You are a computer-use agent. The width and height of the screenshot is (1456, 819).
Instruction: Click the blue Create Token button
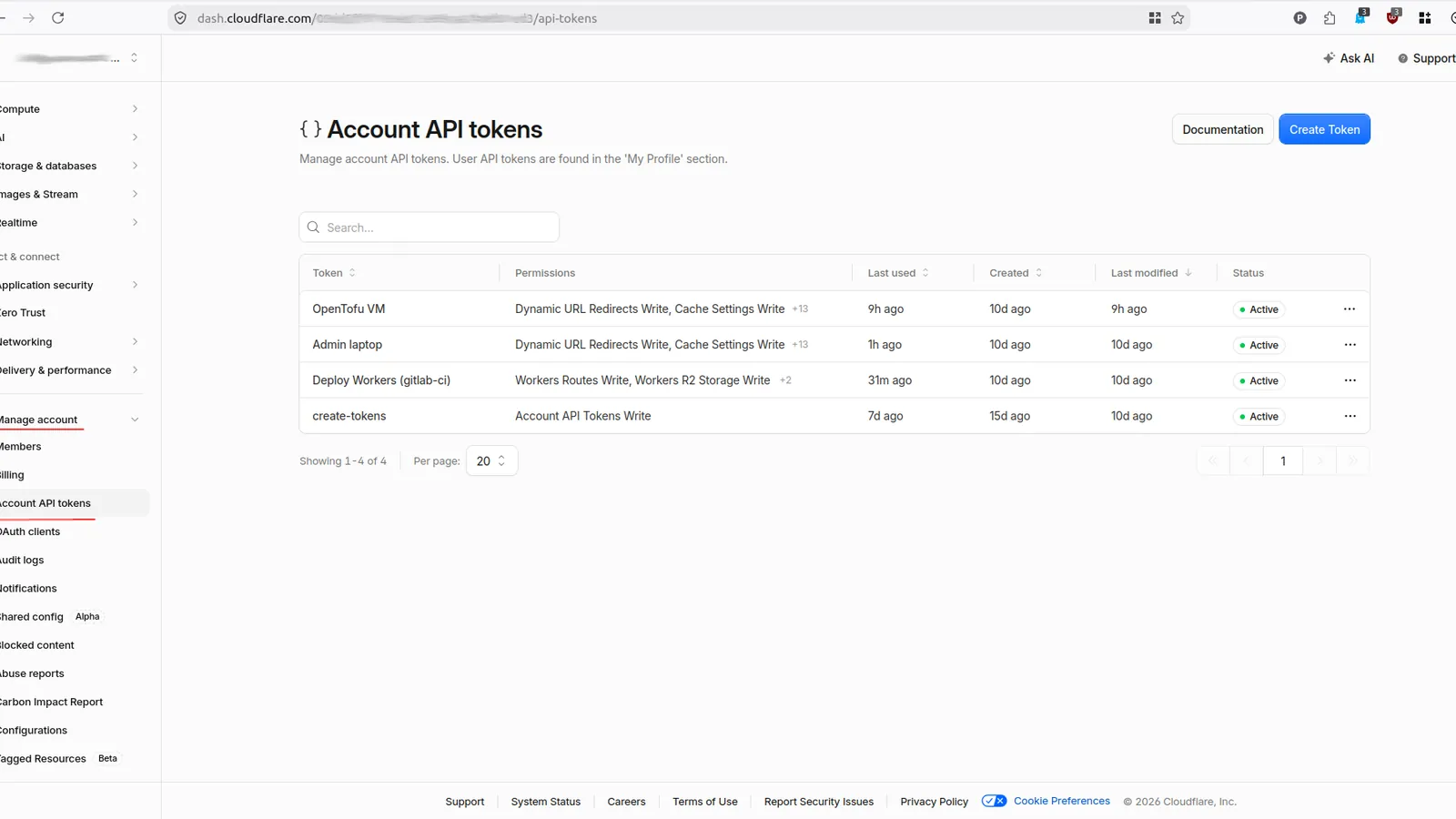[1324, 129]
